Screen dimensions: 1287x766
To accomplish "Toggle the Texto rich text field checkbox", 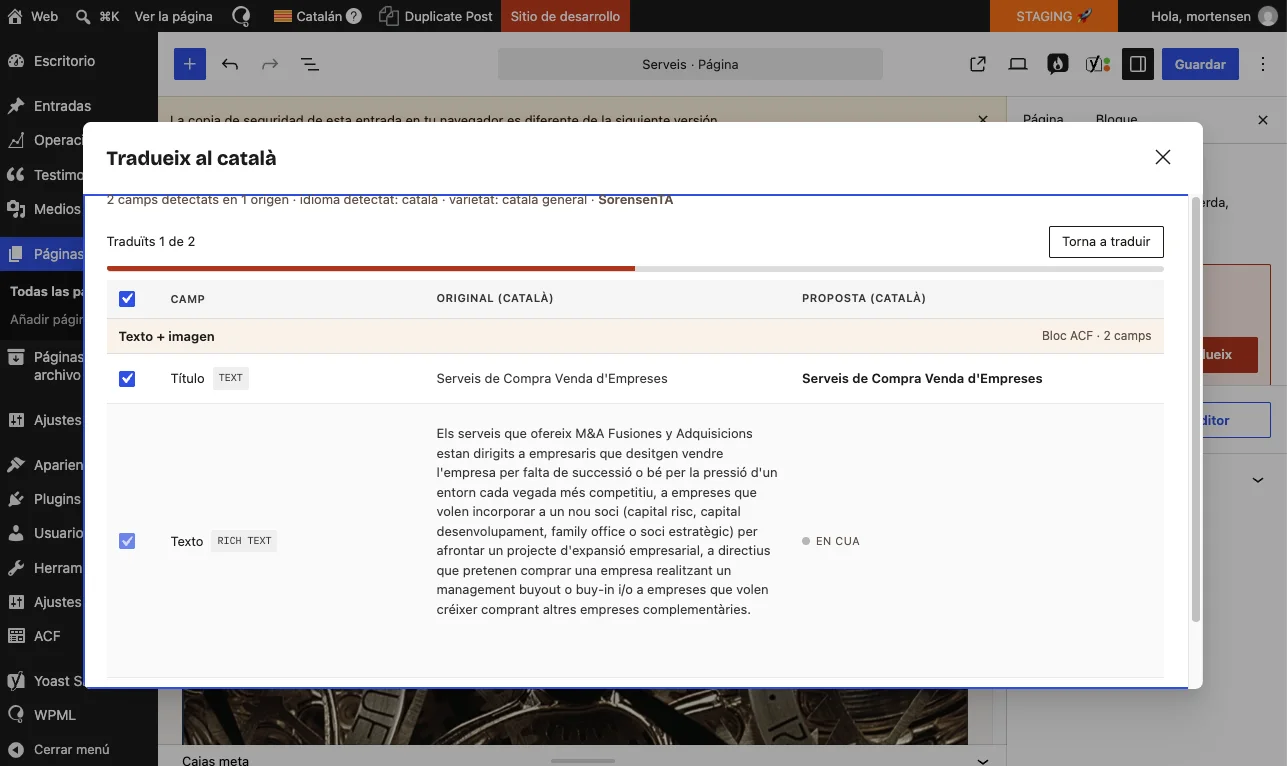I will point(127,541).
